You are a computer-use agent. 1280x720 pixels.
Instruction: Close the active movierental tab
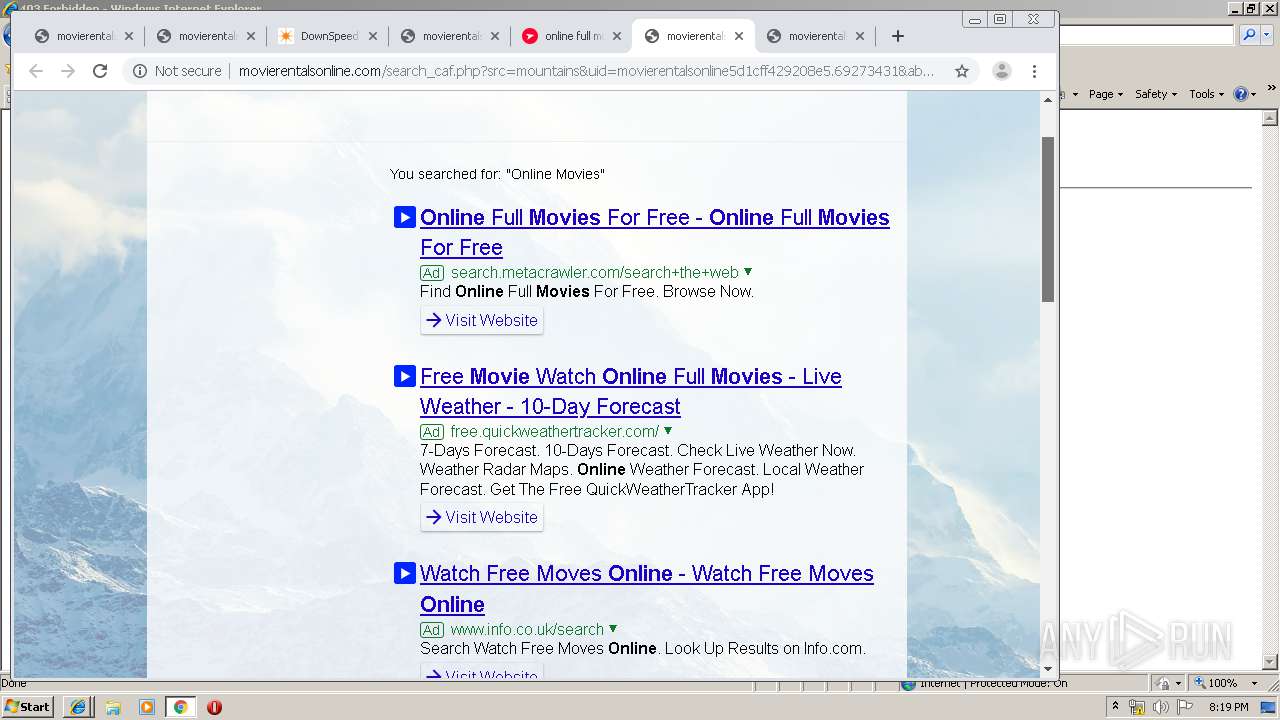click(739, 36)
